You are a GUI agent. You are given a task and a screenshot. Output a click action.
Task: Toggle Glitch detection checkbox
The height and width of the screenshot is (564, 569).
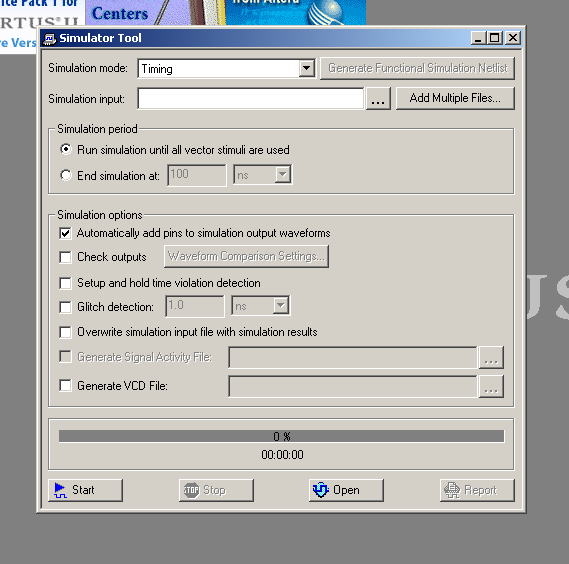point(65,307)
